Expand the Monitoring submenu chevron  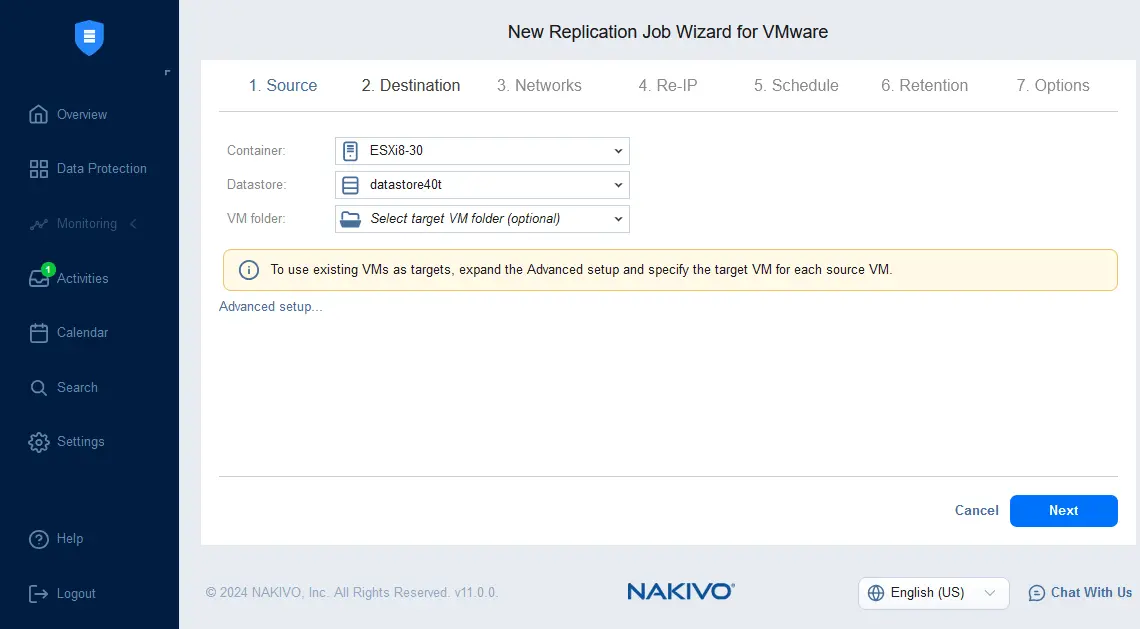coord(133,224)
